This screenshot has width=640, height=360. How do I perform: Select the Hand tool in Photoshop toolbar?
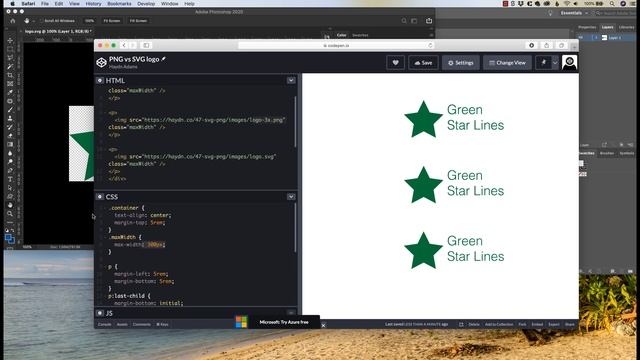coord(10,205)
